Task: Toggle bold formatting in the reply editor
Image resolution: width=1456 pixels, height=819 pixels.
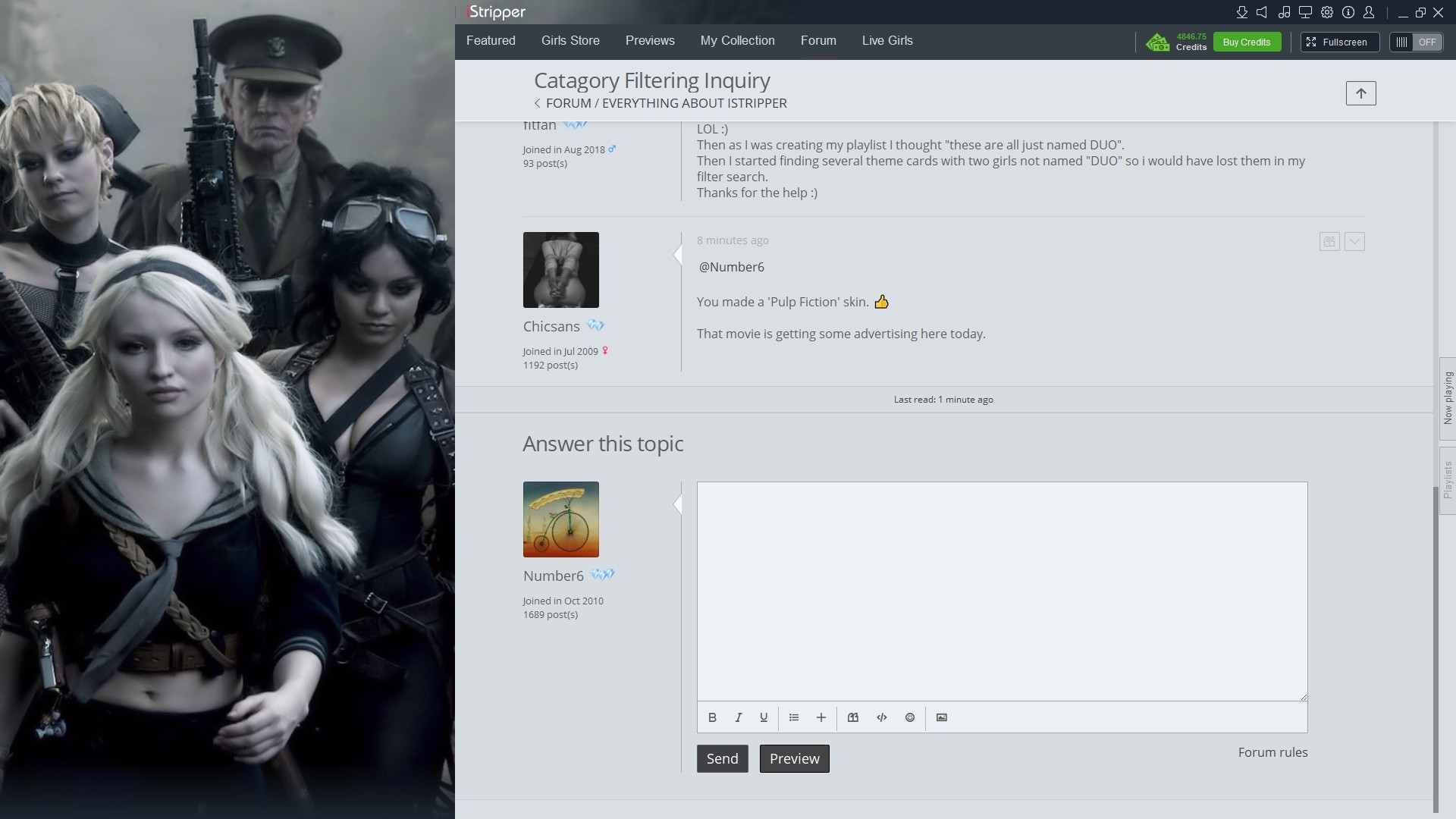Action: coord(712,717)
